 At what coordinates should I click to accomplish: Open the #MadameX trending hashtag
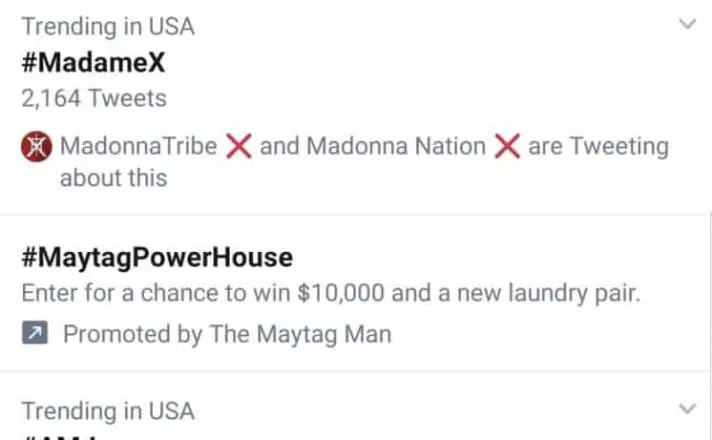[x=93, y=62]
